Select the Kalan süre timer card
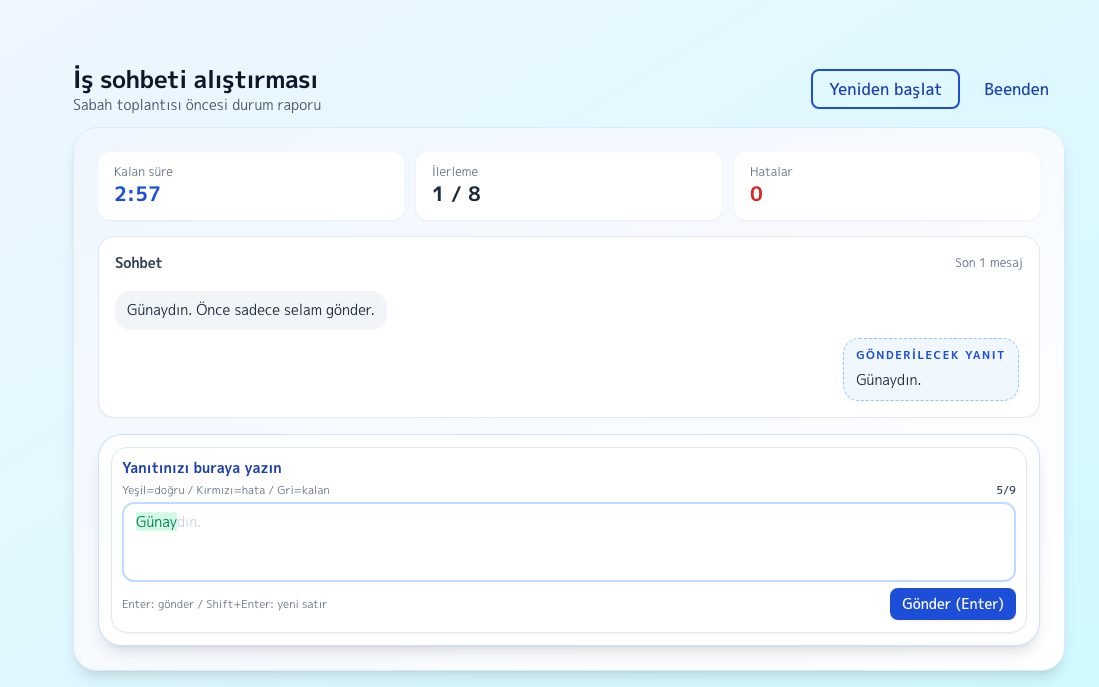The height and width of the screenshot is (687, 1099). pyautogui.click(x=251, y=186)
